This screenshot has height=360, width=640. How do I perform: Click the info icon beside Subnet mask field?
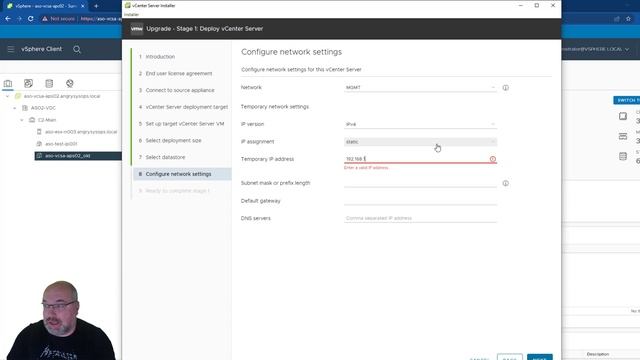click(505, 183)
